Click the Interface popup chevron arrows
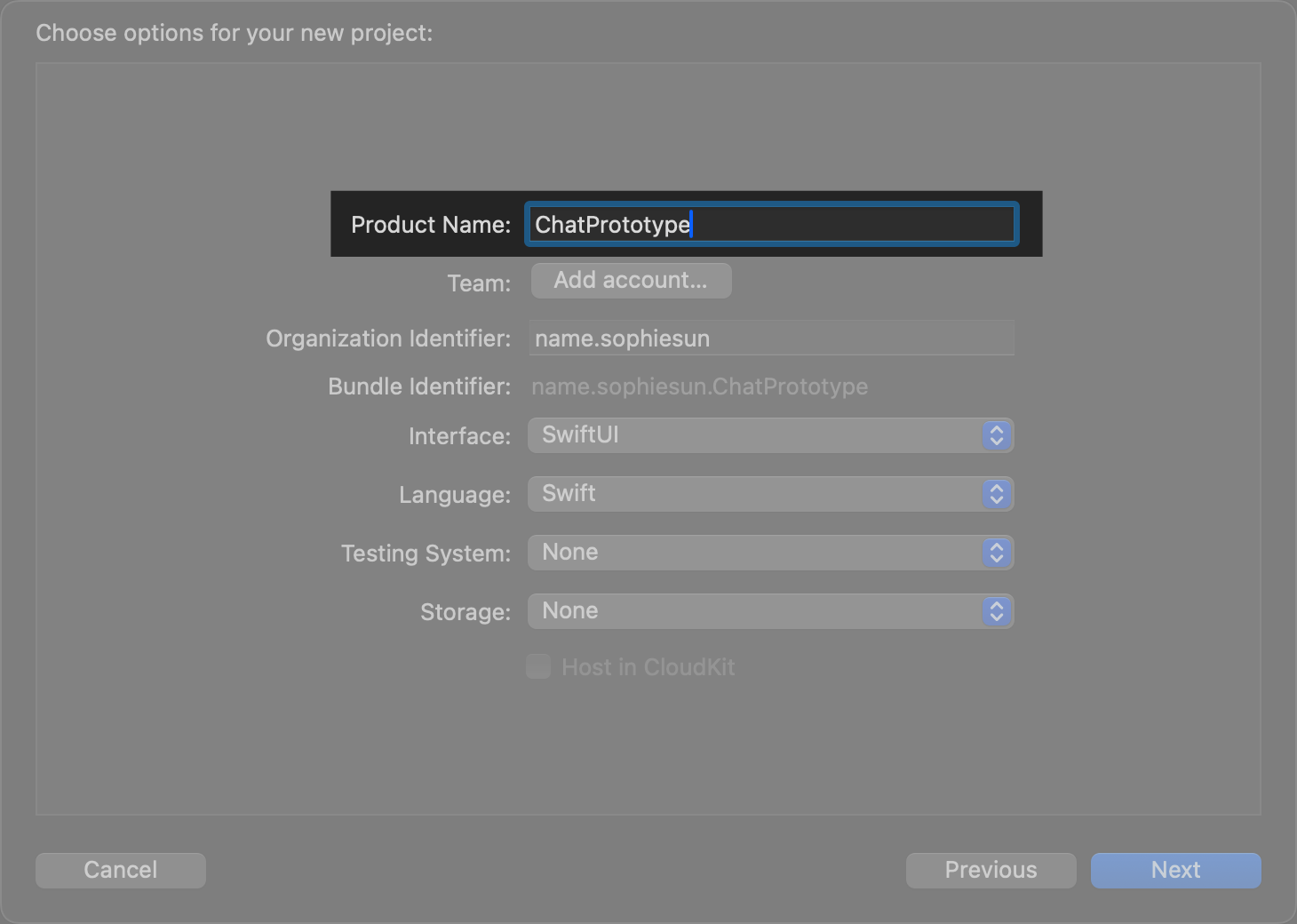The height and width of the screenshot is (924, 1297). tap(996, 435)
